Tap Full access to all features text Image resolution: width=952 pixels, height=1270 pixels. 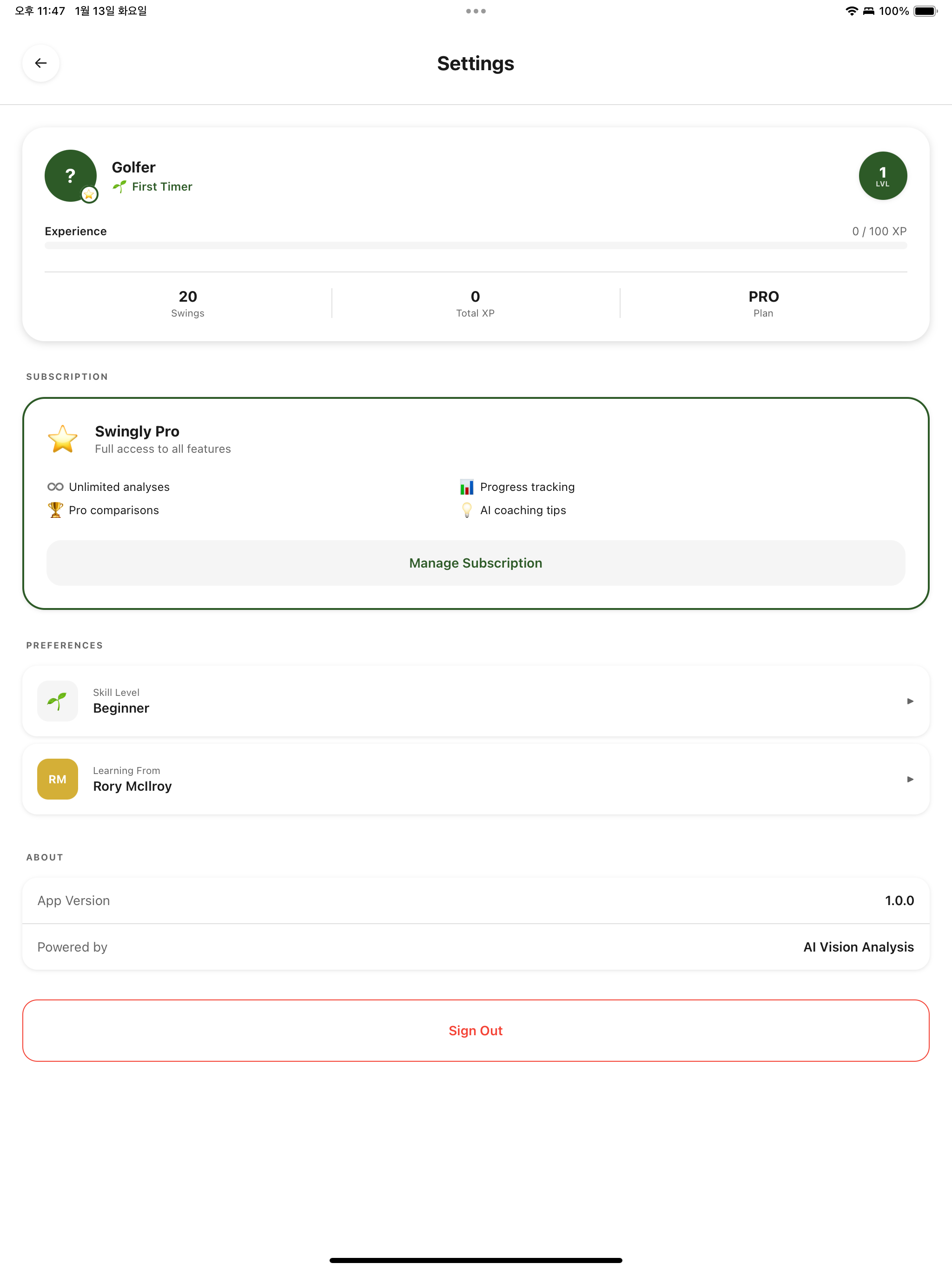click(x=163, y=449)
